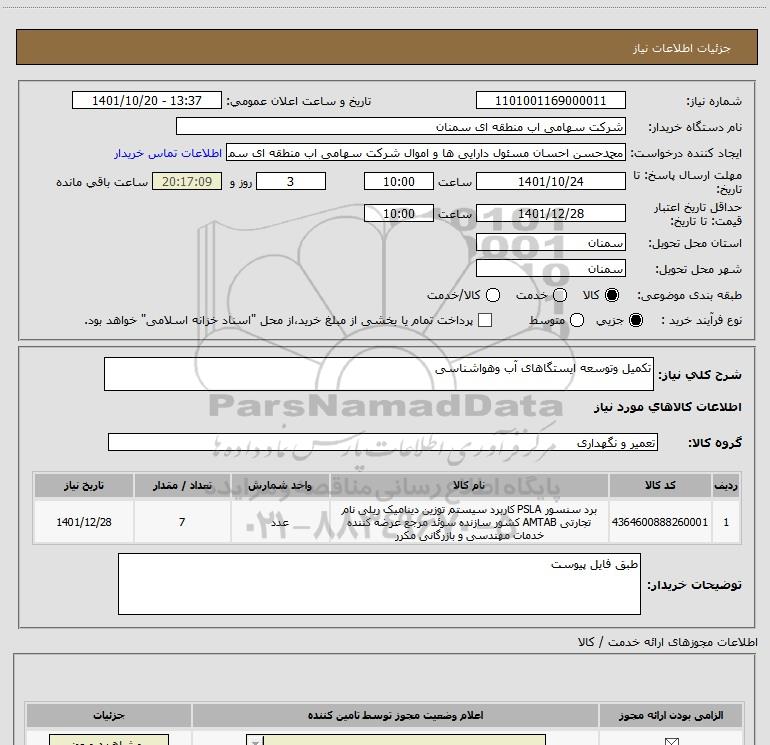The width and height of the screenshot is (770, 745).
Task: Click the واحد شمارش column header
Action: click(x=280, y=485)
